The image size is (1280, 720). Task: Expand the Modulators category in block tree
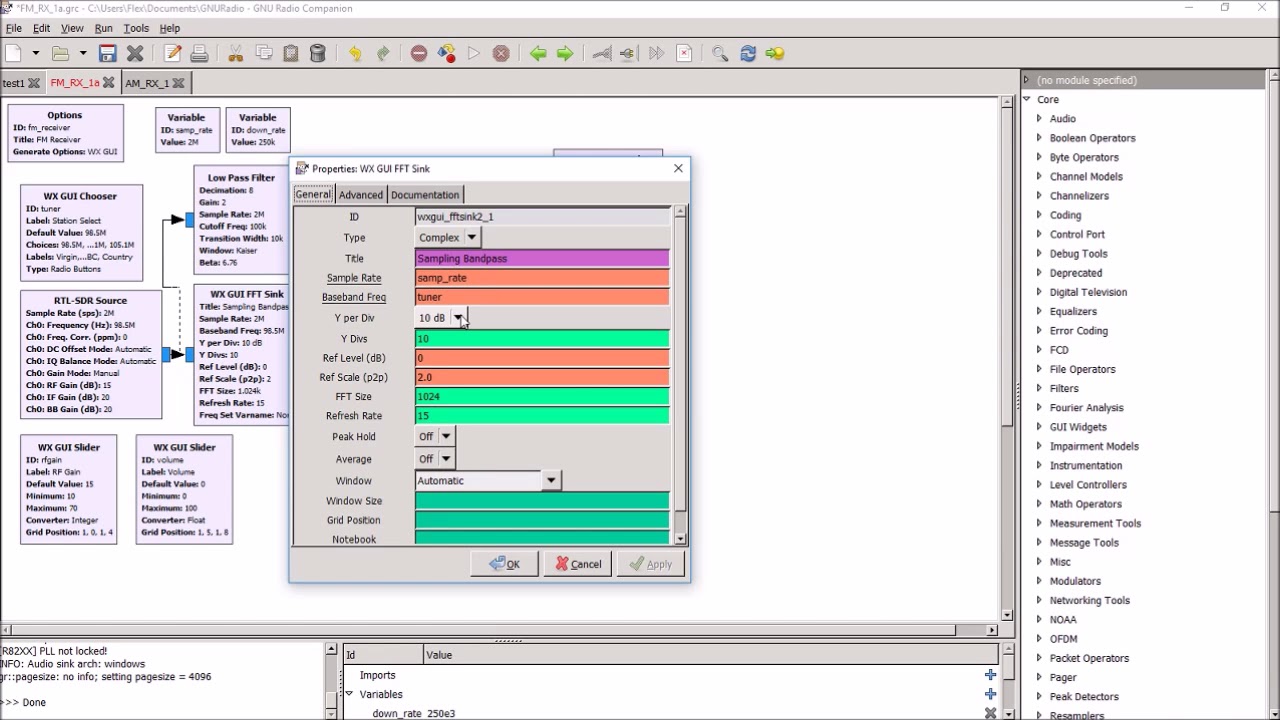tap(1039, 581)
